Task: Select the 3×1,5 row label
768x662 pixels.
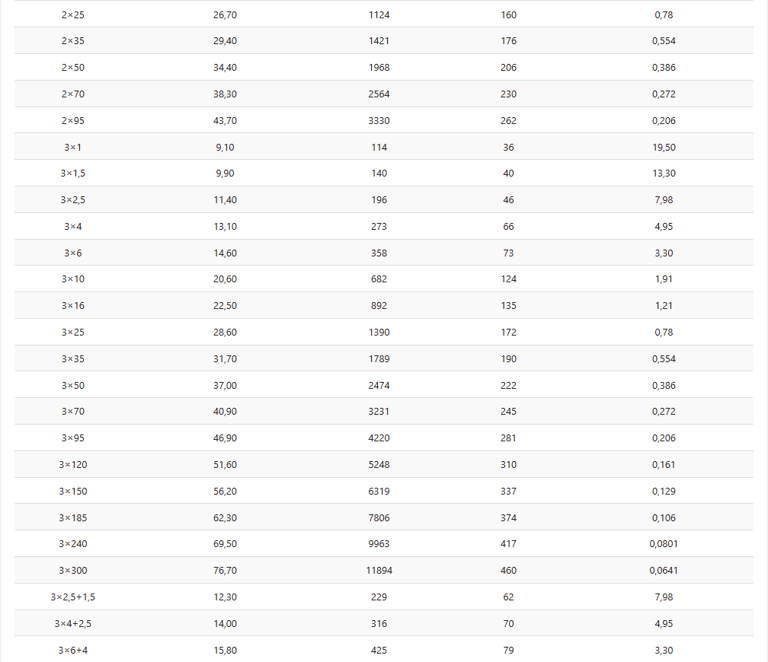Action: (72, 174)
